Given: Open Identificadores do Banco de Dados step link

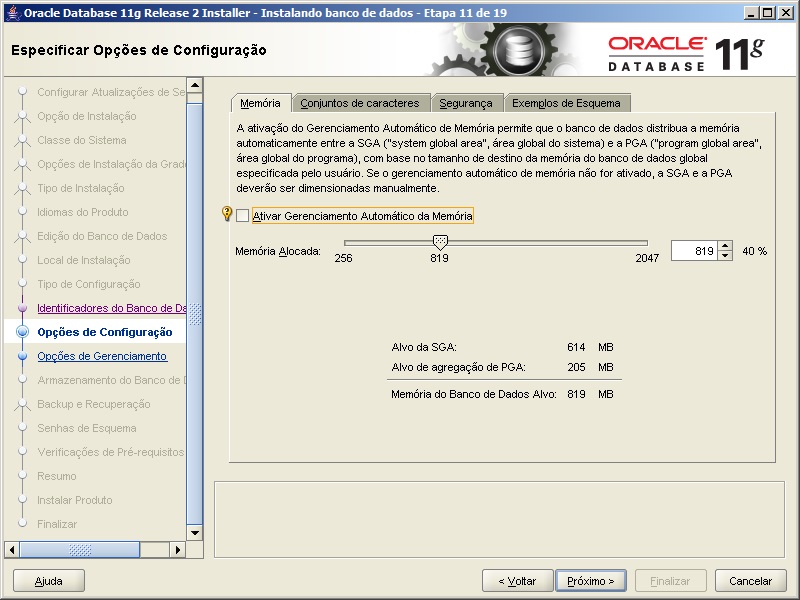Looking at the screenshot, I should [x=112, y=308].
